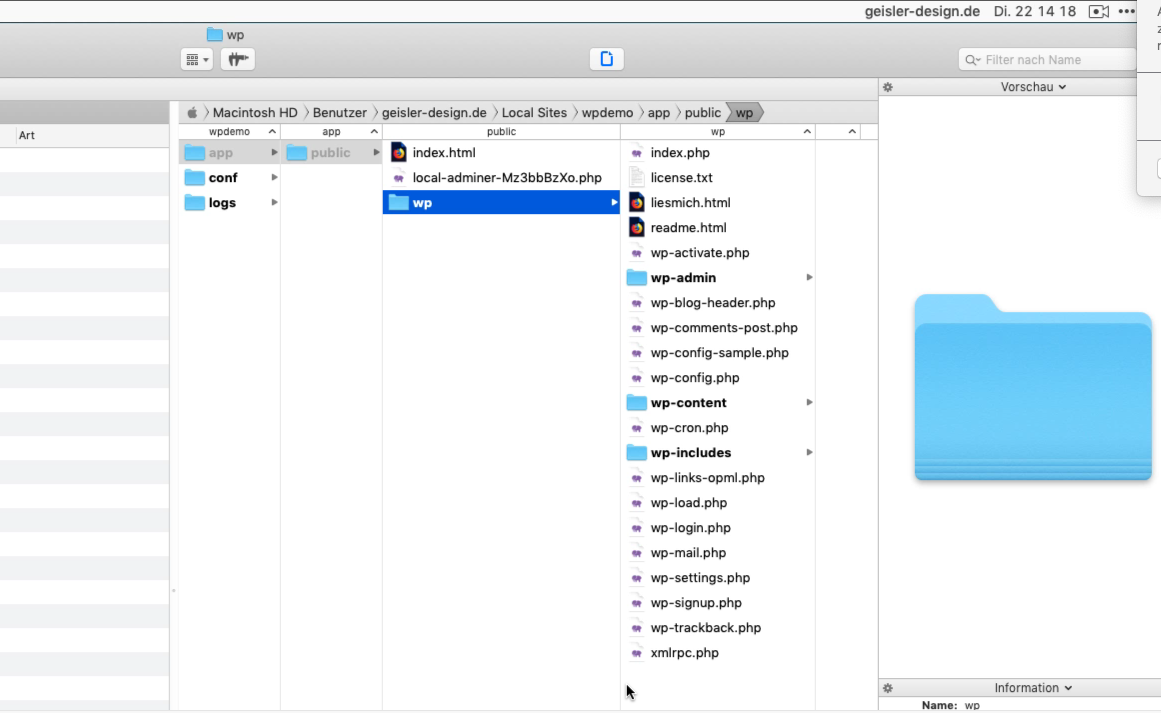Expand the logs folder arrow
This screenshot has height=713, width=1161.
[x=274, y=202]
